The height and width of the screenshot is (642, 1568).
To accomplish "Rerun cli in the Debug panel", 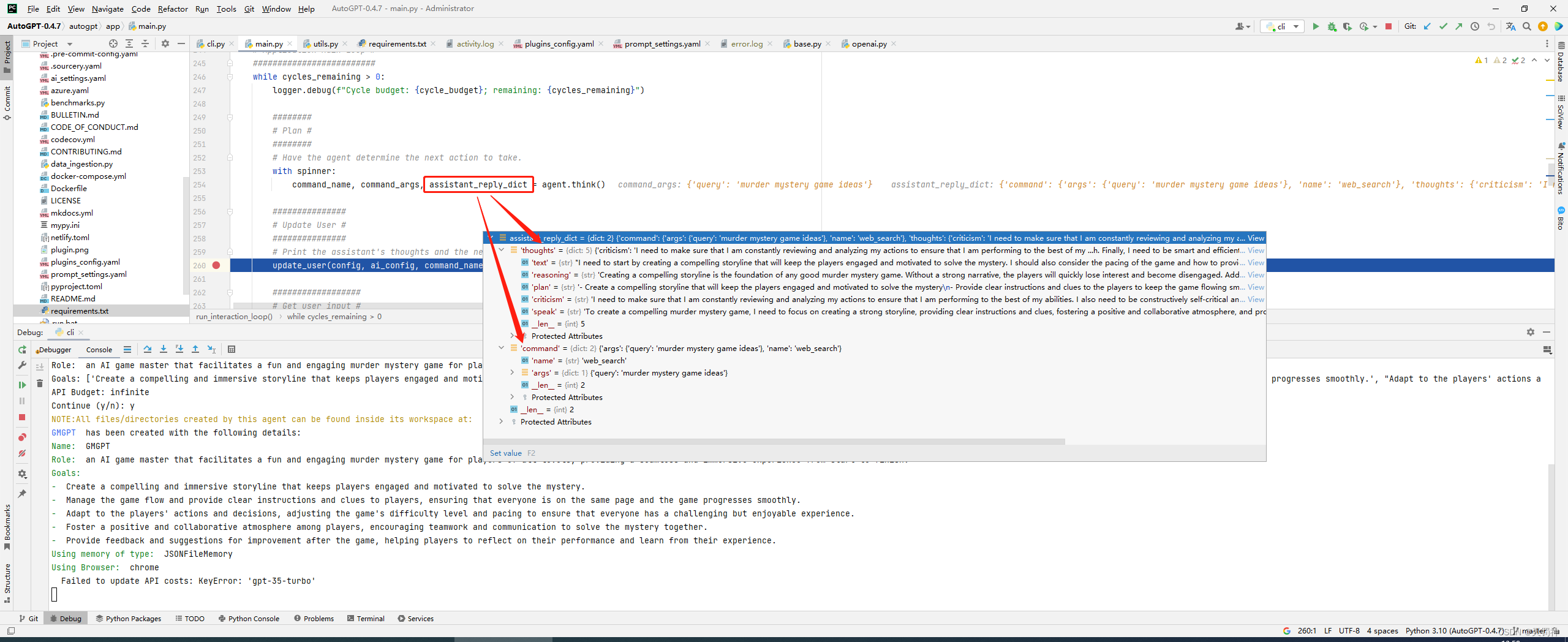I will pos(22,349).
